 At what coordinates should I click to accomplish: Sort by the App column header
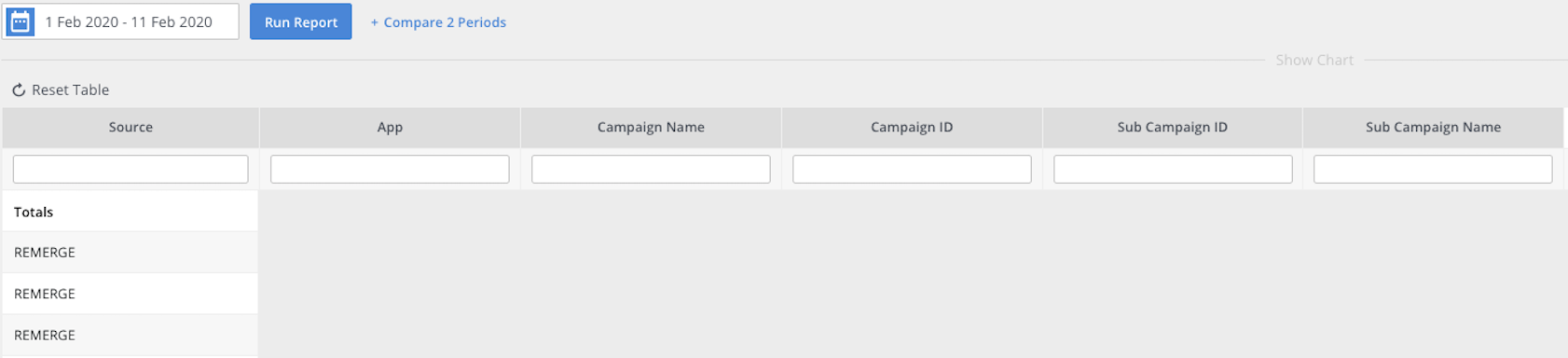coord(390,127)
